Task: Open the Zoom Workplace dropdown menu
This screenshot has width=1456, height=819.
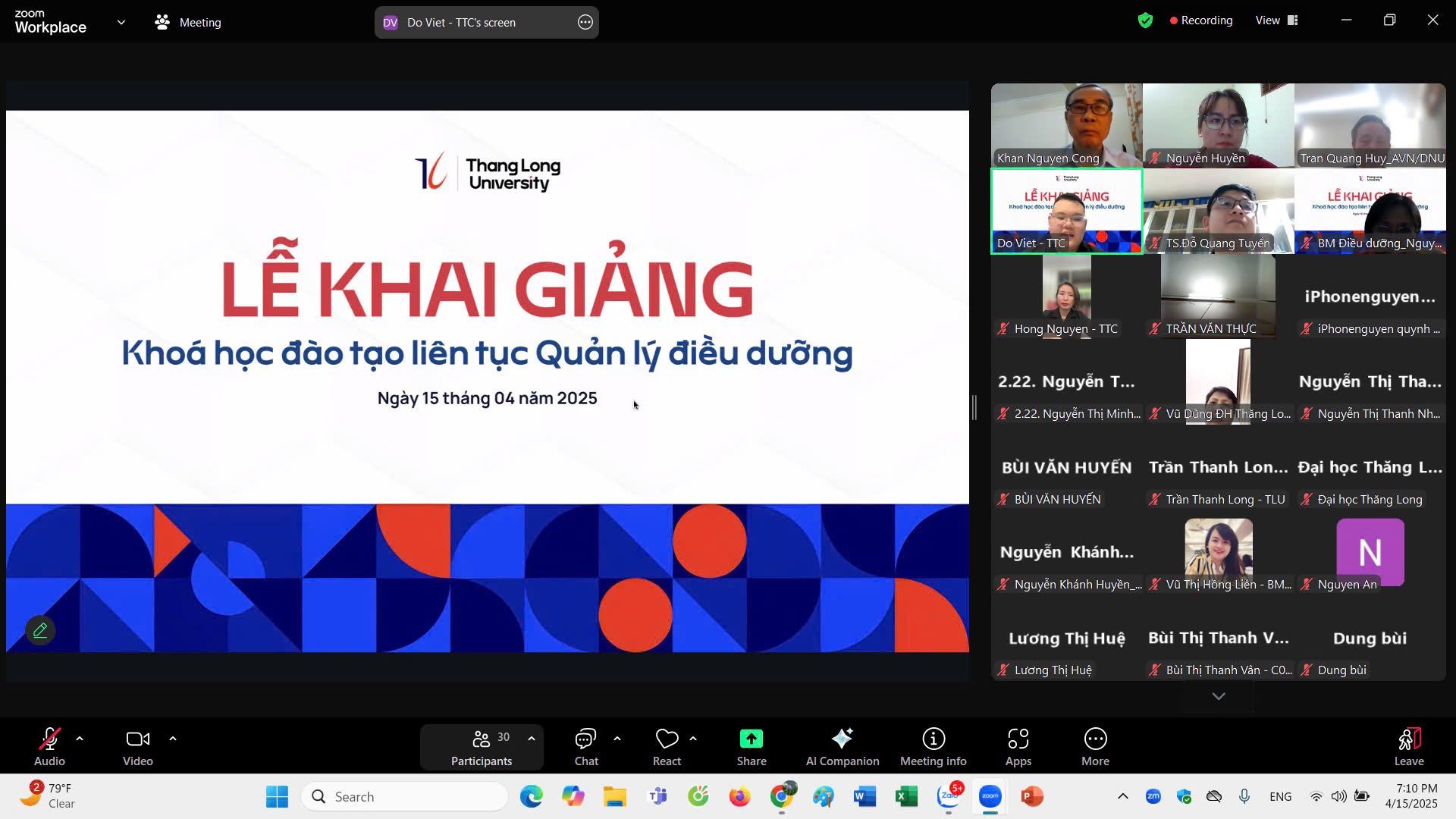Action: point(121,23)
